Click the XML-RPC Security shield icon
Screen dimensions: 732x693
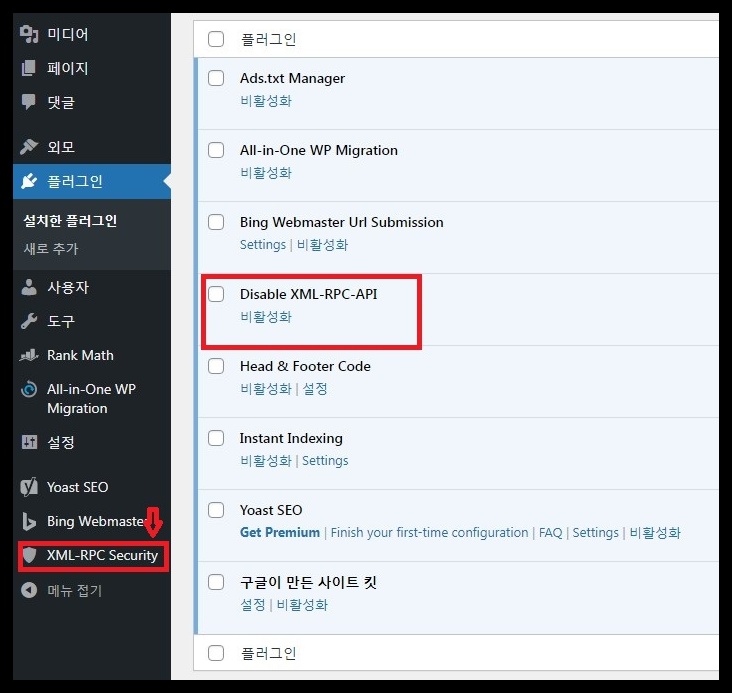click(29, 555)
